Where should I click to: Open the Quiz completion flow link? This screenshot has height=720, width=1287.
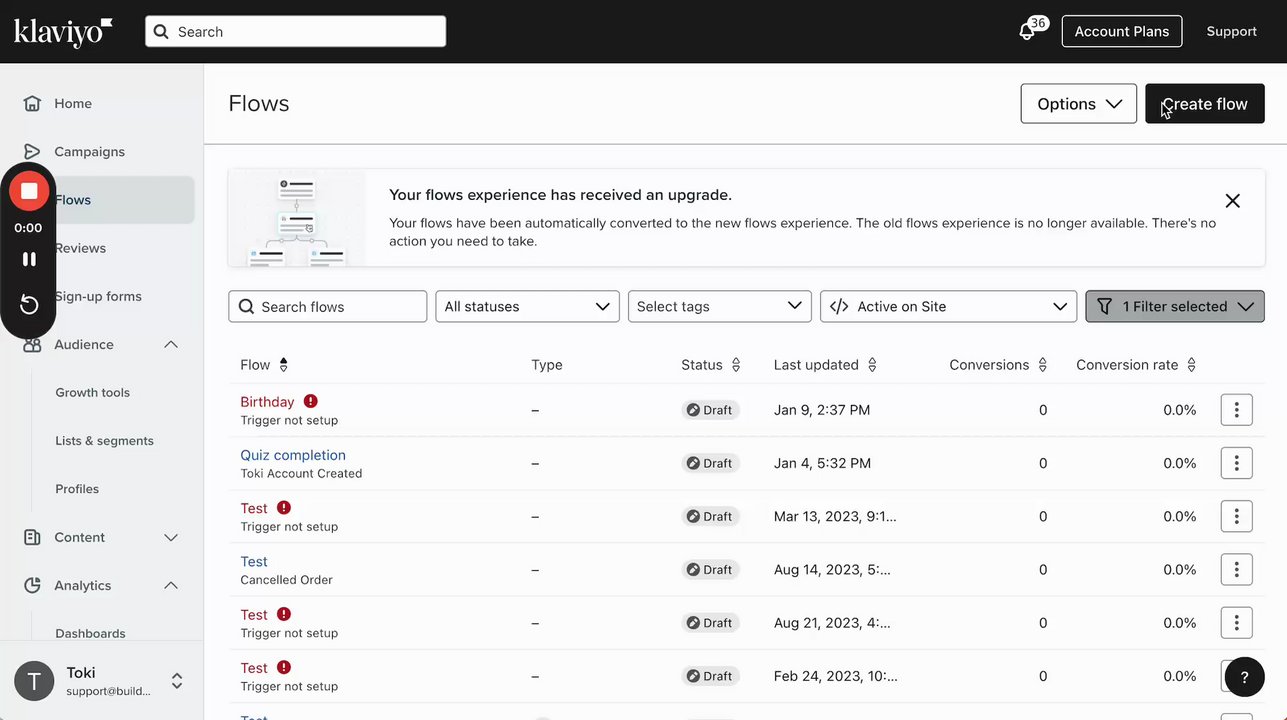tap(293, 455)
